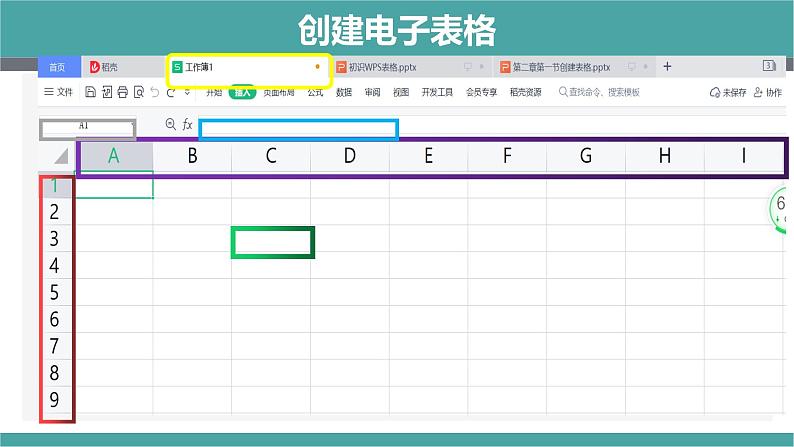794x447 pixels.
Task: Select column I header
Action: click(744, 156)
